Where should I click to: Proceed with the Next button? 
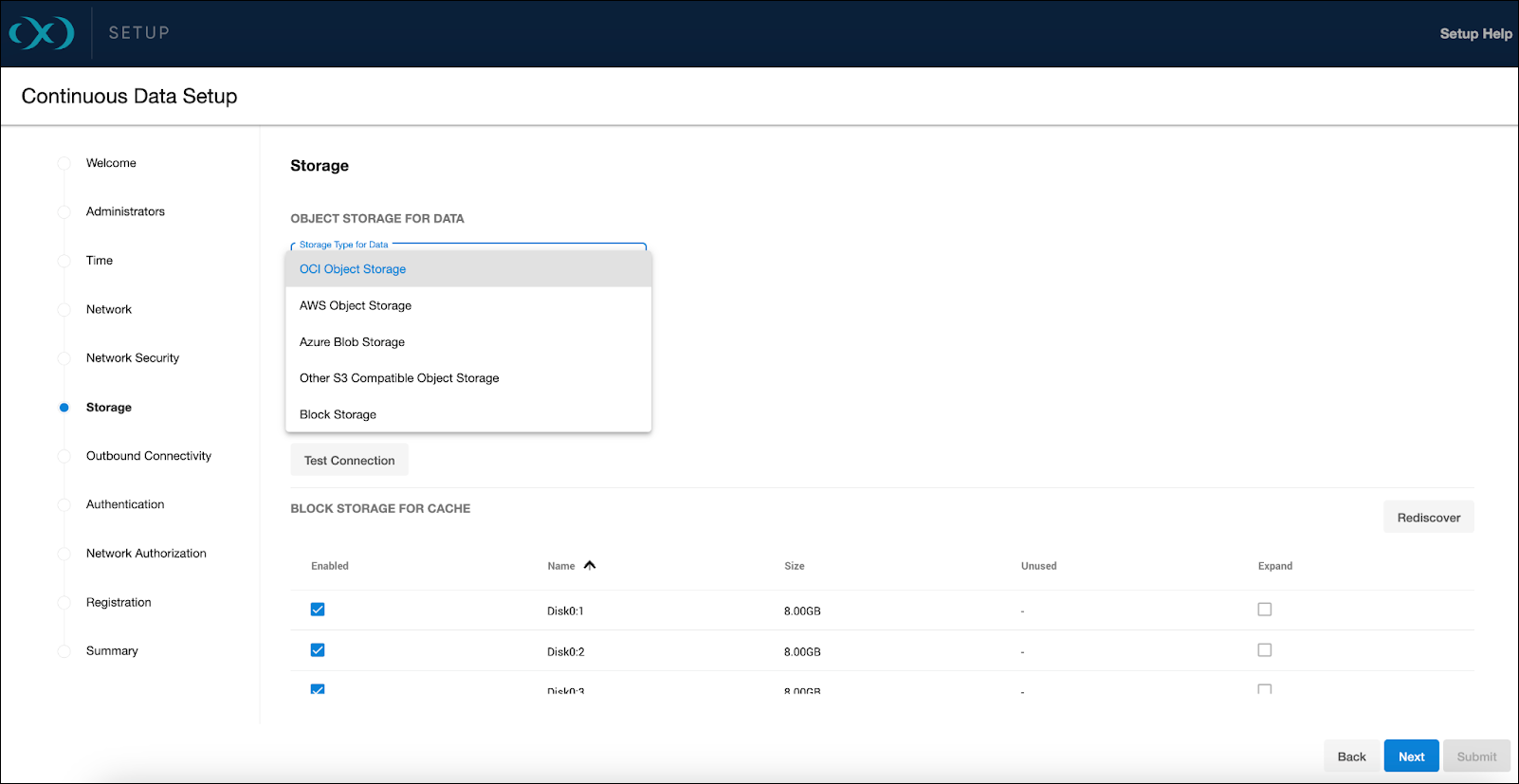(x=1411, y=757)
